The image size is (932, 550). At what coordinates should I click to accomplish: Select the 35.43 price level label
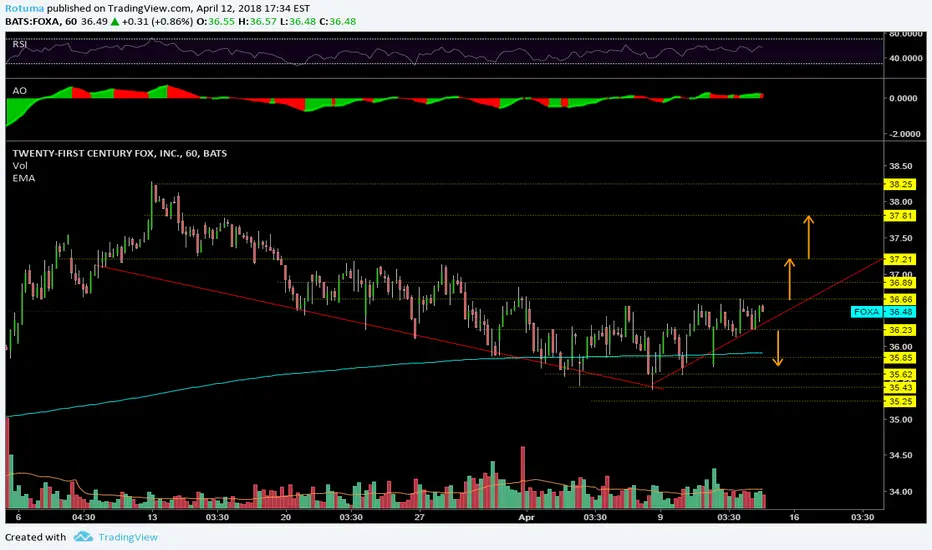[x=900, y=388]
